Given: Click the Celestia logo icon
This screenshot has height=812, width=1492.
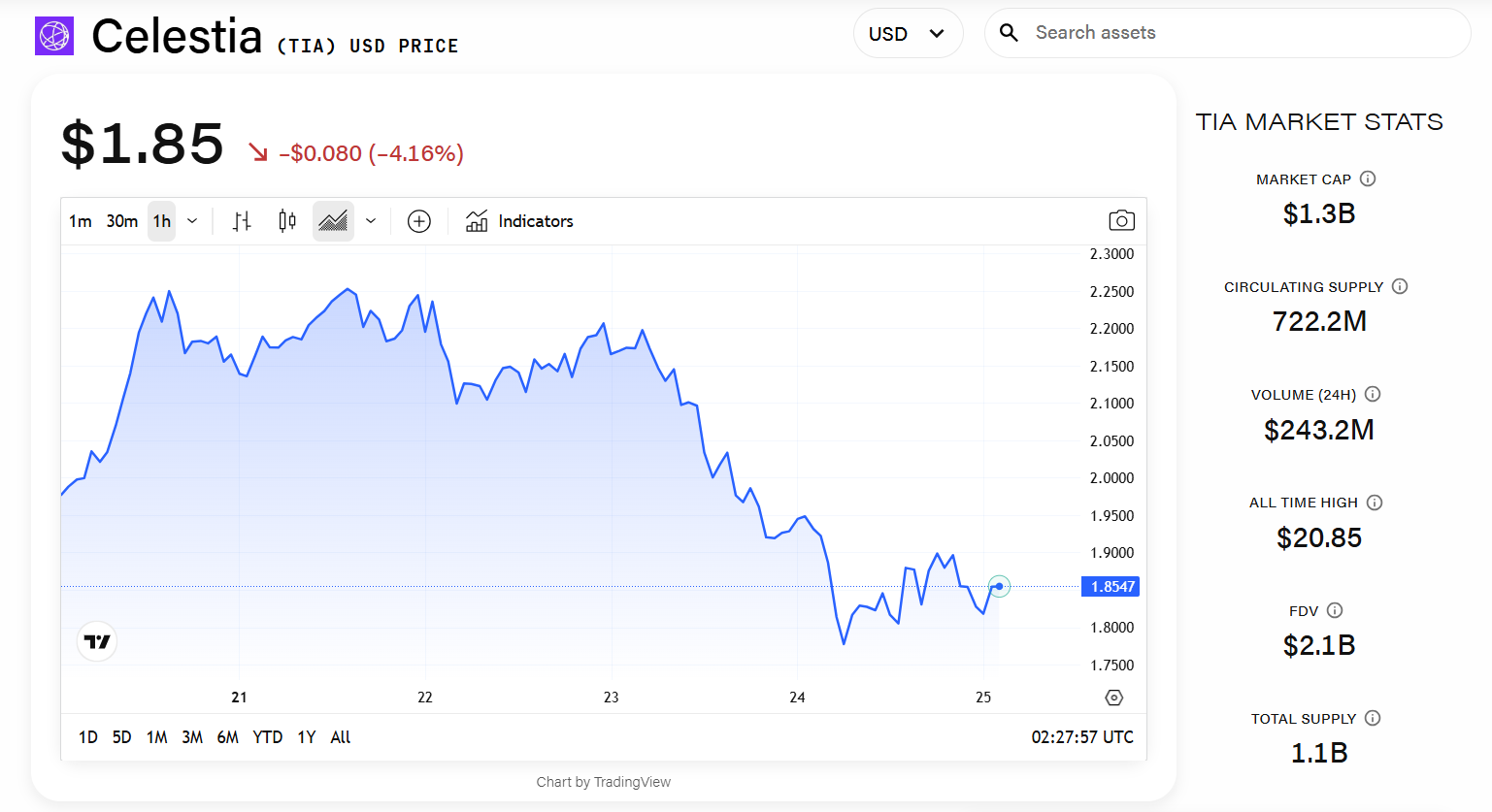Looking at the screenshot, I should [54, 36].
